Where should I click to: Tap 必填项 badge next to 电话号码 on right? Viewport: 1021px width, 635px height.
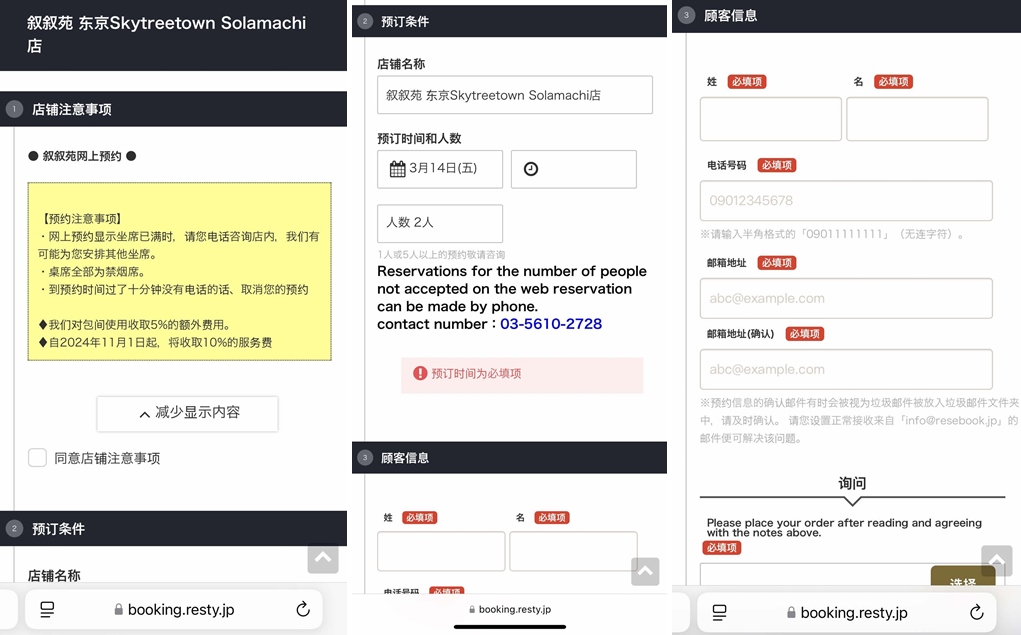click(777, 165)
